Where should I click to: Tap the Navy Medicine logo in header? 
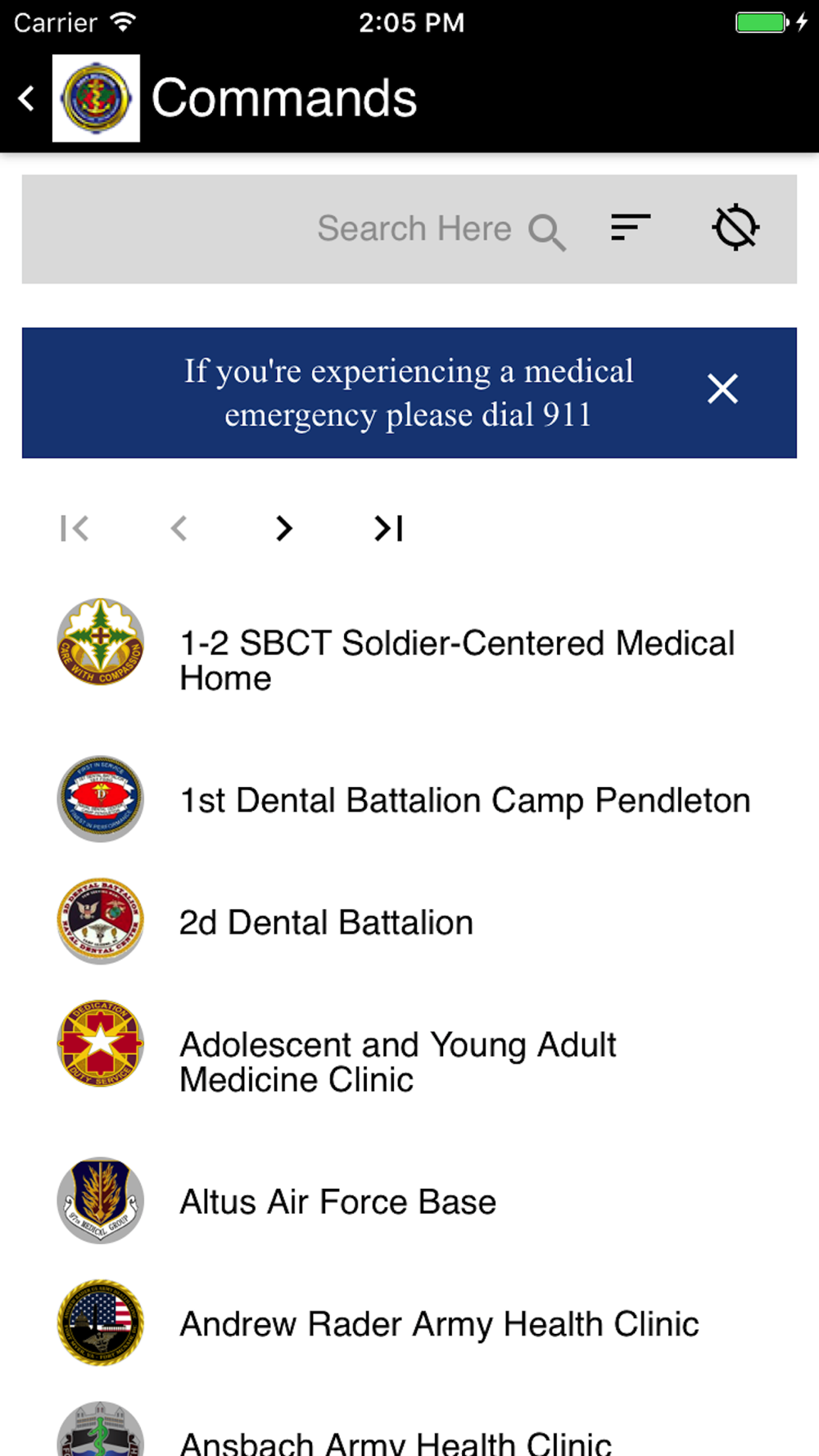[96, 98]
